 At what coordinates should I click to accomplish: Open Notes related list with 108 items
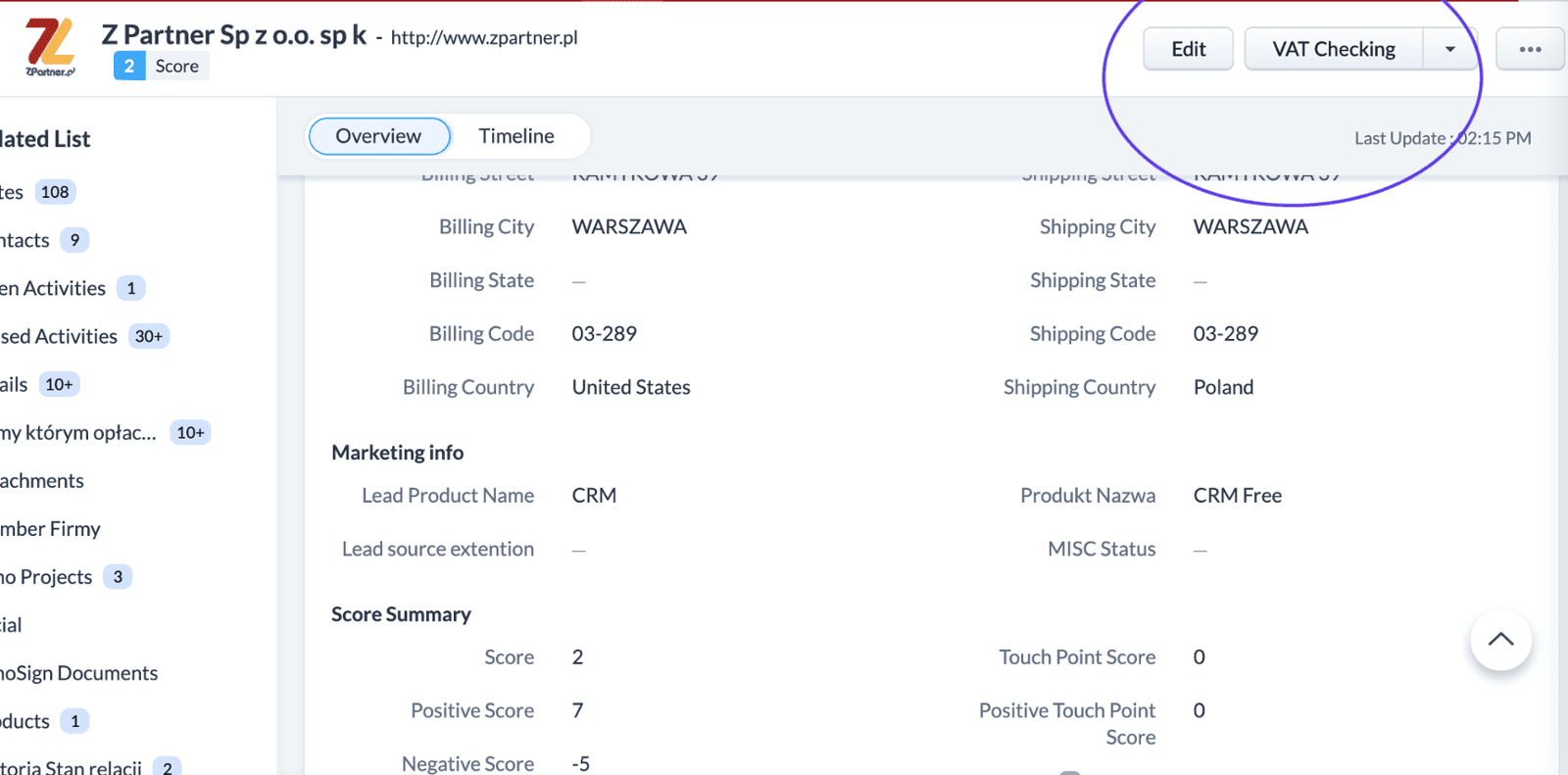tap(37, 192)
